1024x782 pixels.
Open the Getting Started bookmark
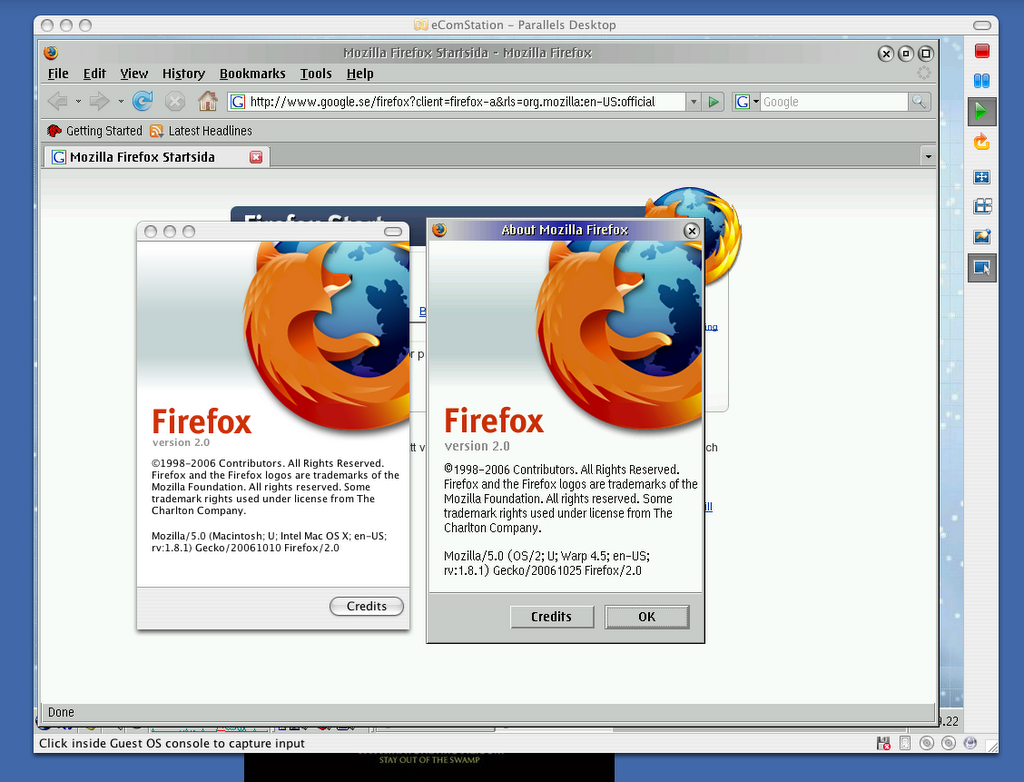tap(95, 131)
